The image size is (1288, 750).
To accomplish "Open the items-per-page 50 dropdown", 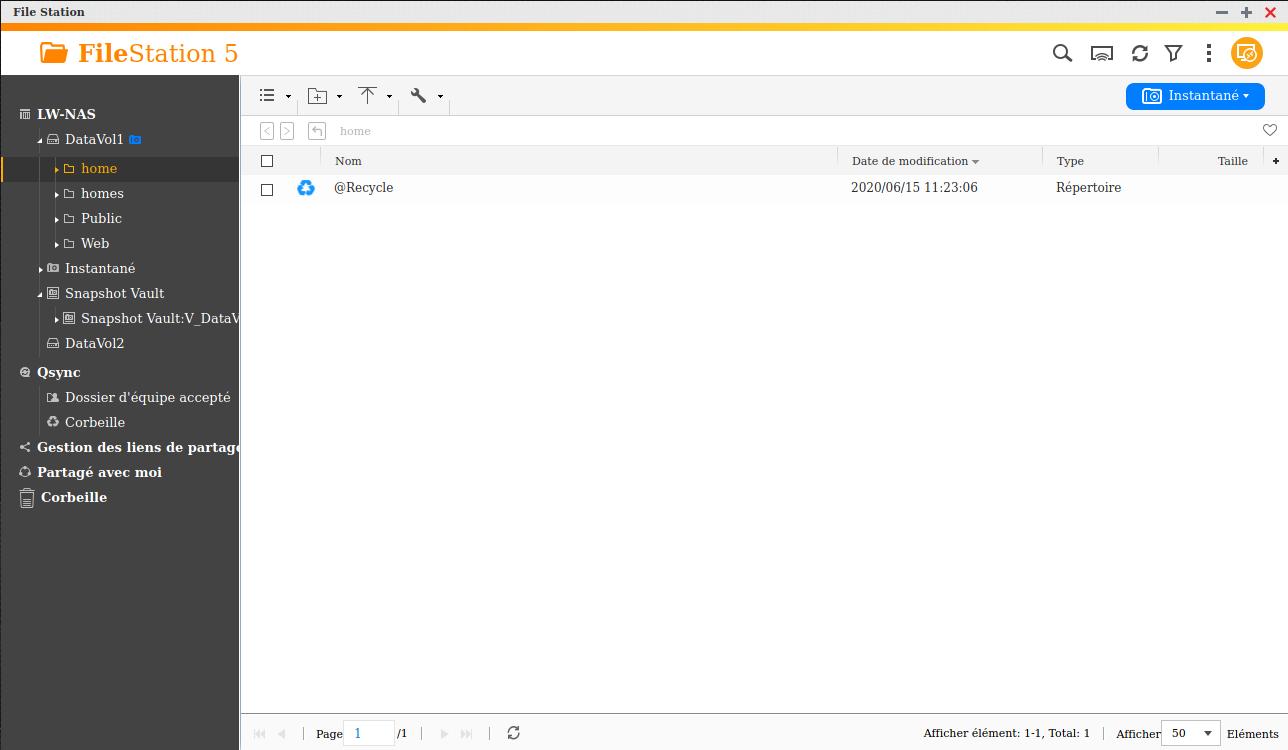I will (1190, 733).
